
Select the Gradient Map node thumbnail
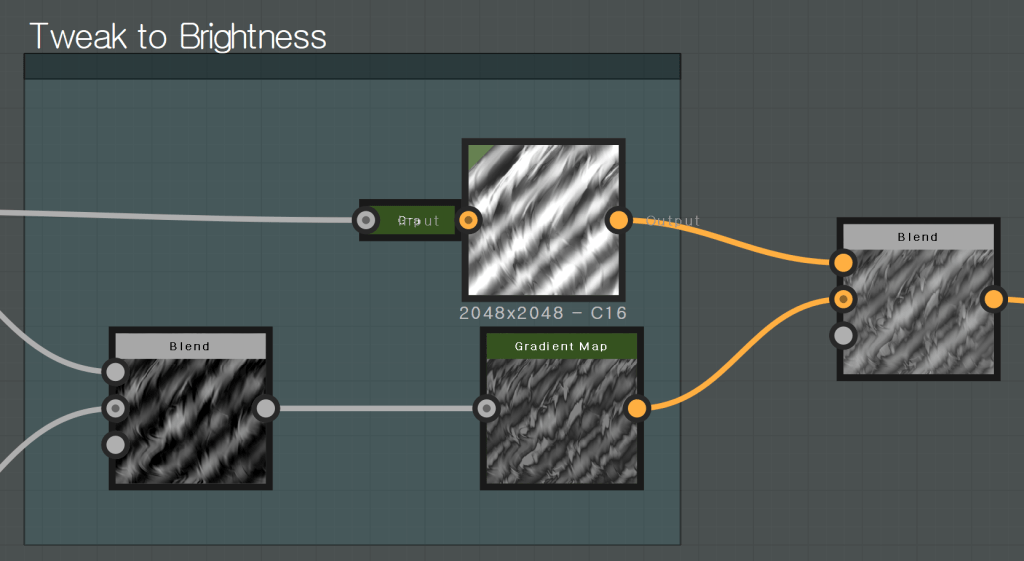[562, 421]
